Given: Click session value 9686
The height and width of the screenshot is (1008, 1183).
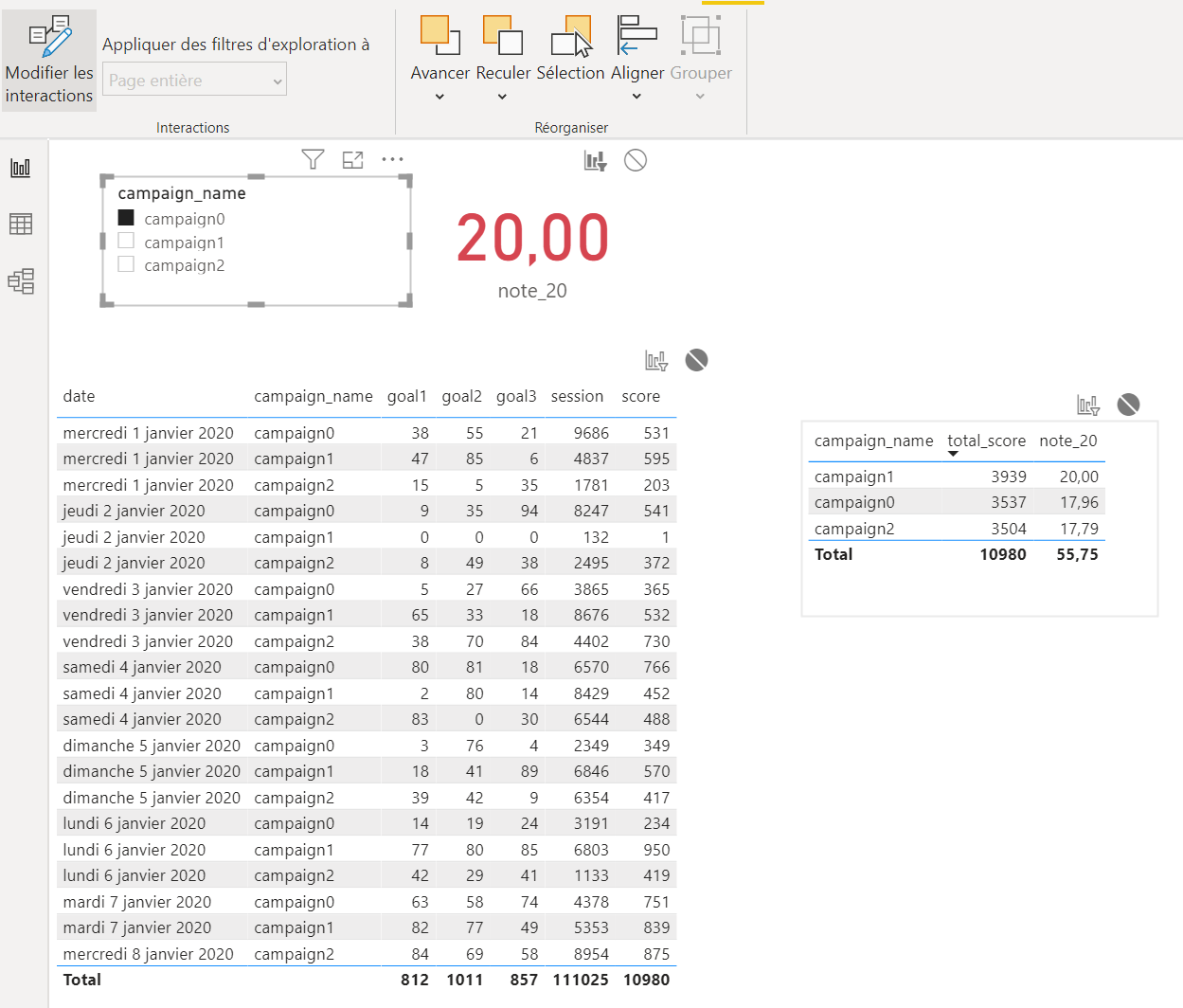Looking at the screenshot, I should [x=591, y=433].
